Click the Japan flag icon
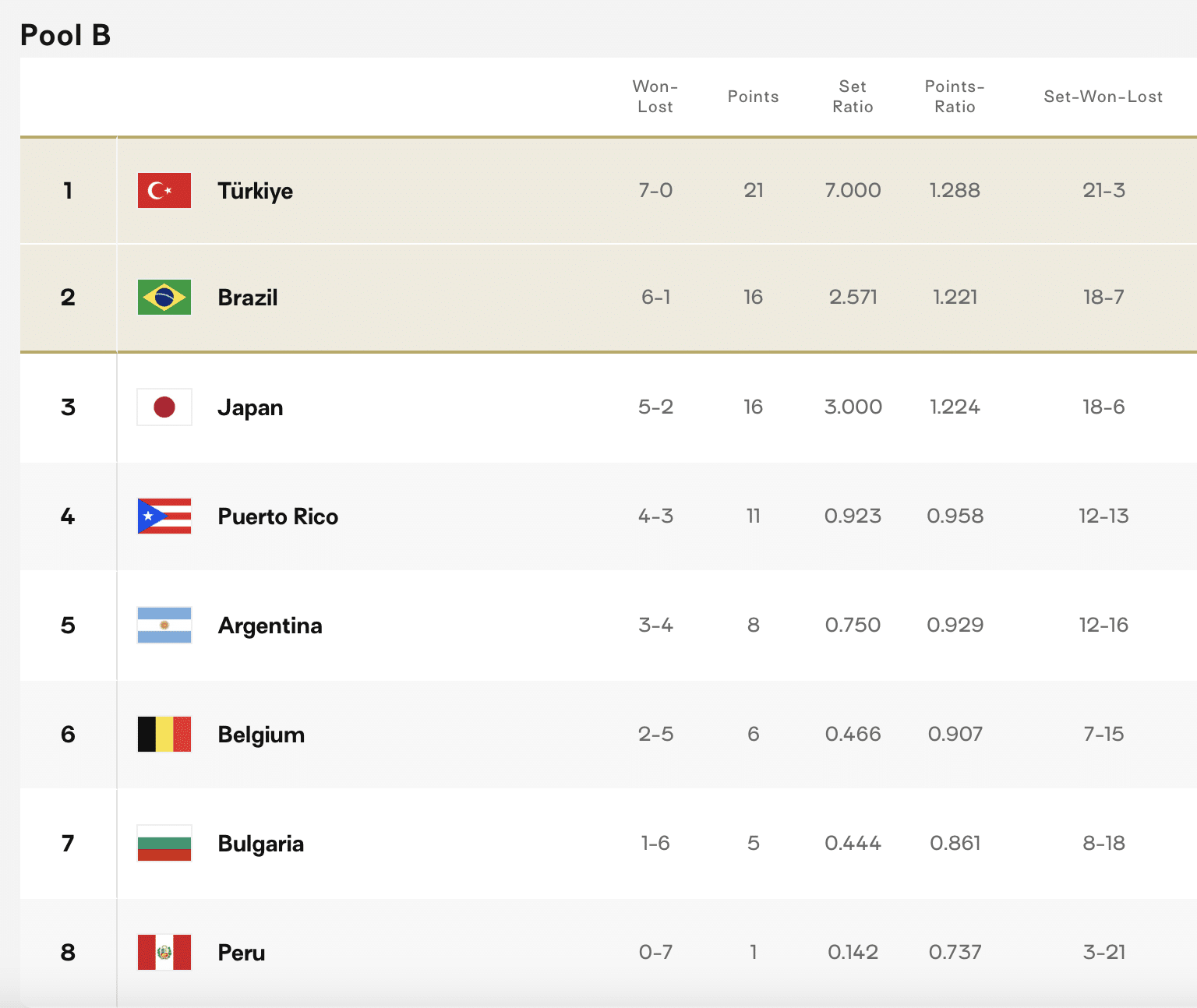This screenshot has height=1008, width=1197. click(164, 407)
